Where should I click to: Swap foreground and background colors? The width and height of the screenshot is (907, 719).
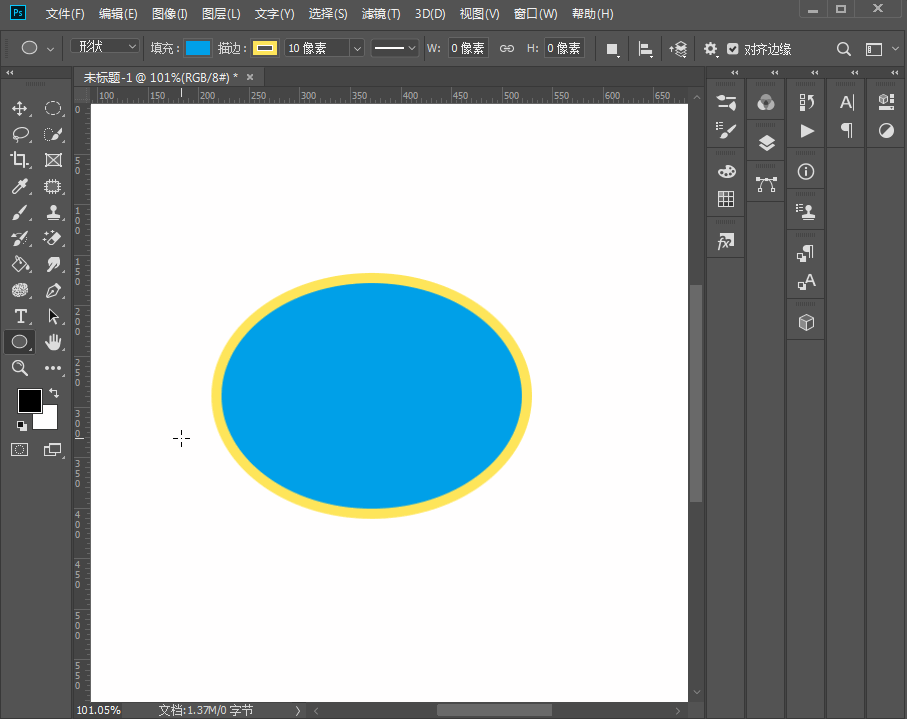pyautogui.click(x=54, y=393)
